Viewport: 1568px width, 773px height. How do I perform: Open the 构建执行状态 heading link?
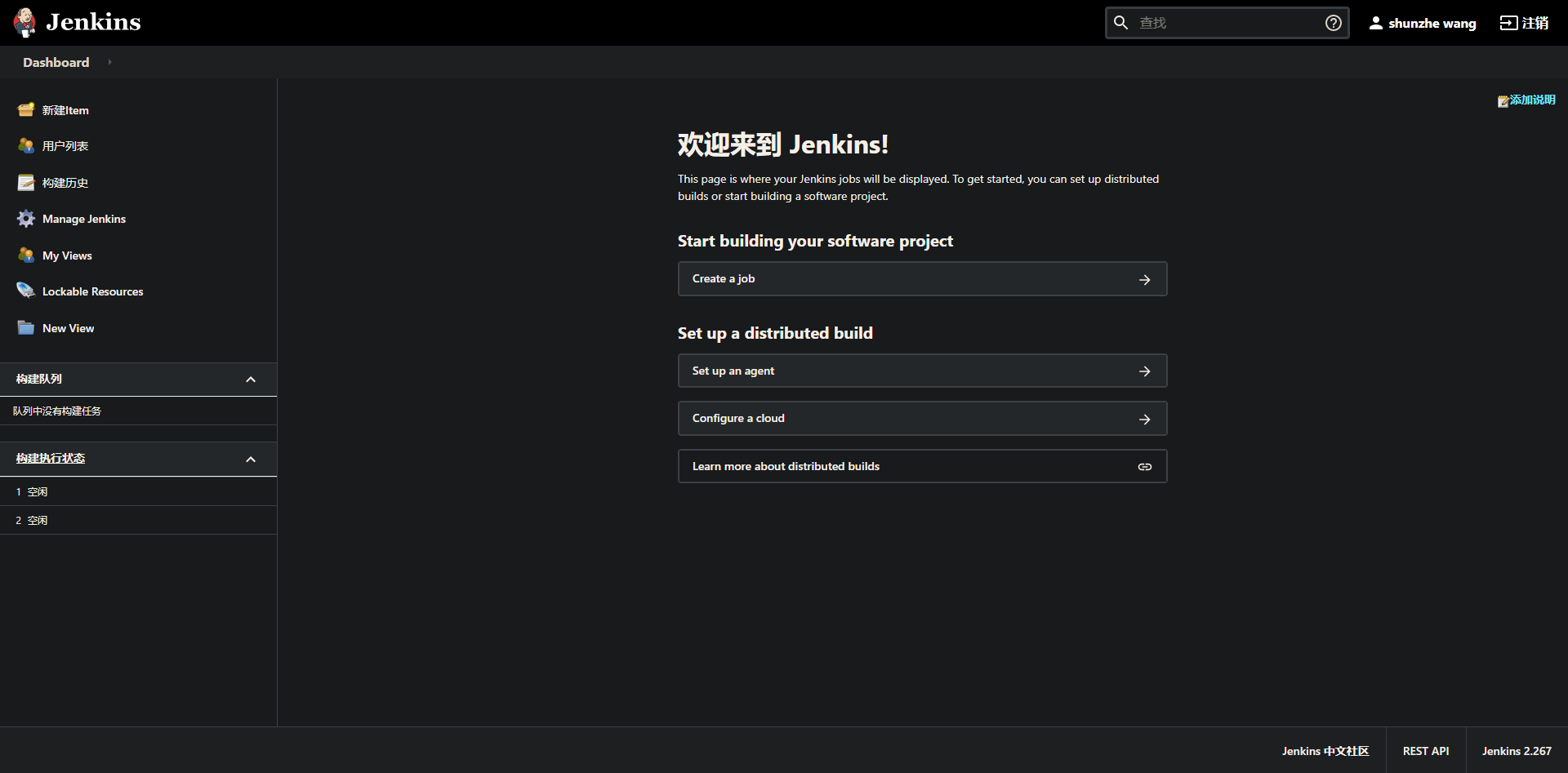coord(51,459)
